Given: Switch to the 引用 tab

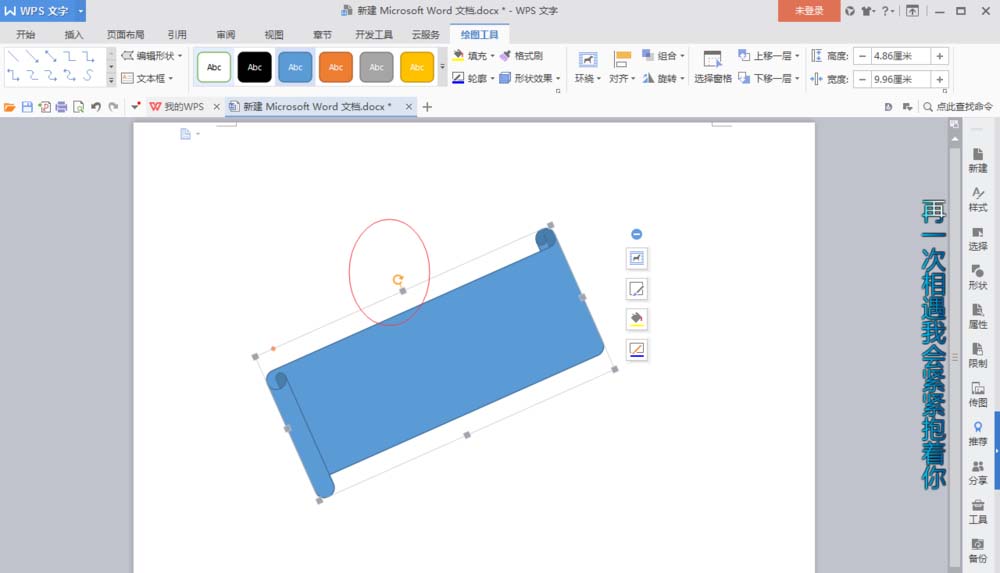Looking at the screenshot, I should pyautogui.click(x=177, y=34).
